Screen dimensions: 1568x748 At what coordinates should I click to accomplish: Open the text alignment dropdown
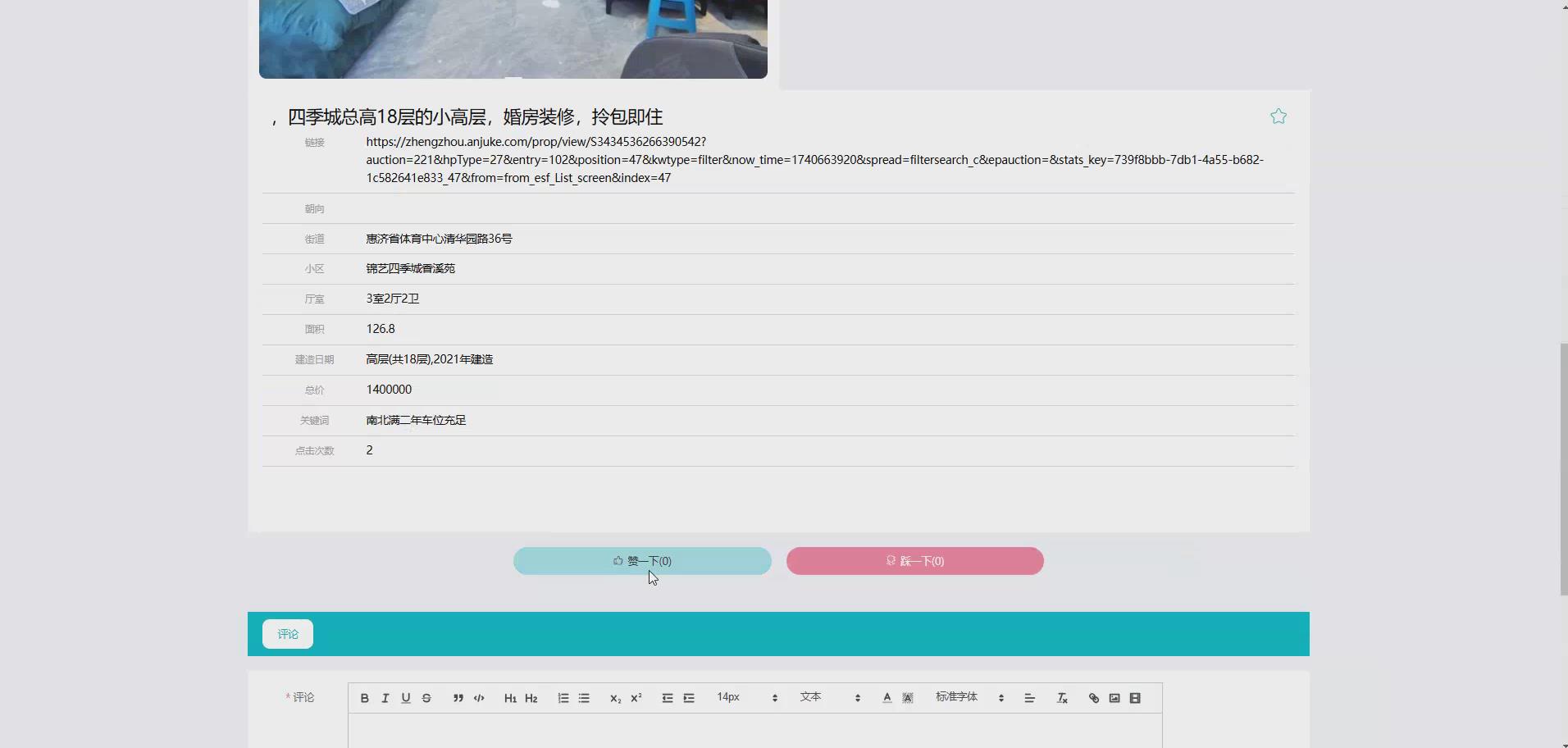tap(1029, 698)
